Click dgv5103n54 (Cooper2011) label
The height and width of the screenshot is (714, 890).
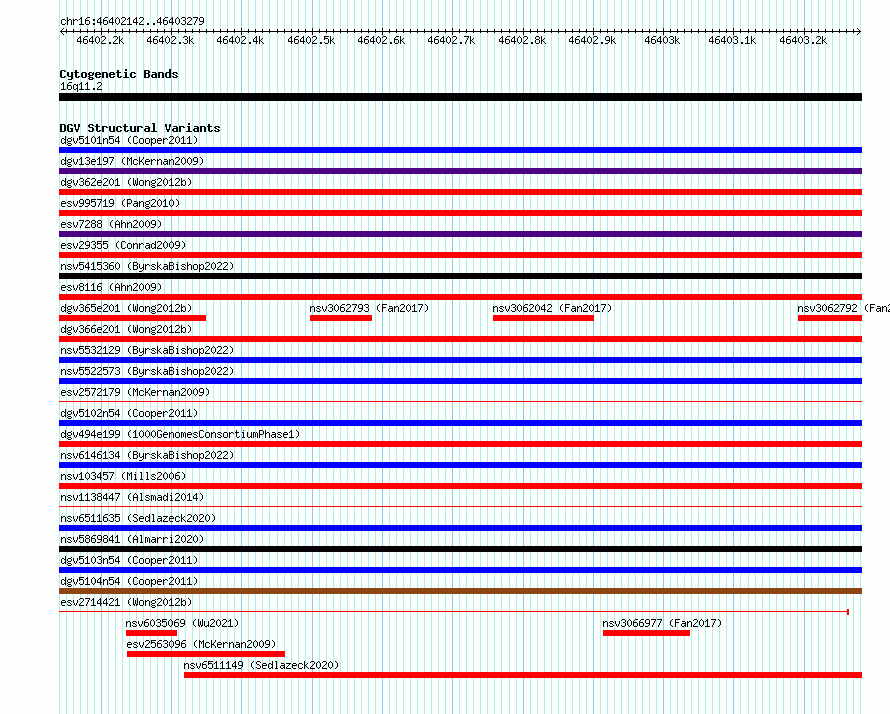[x=129, y=560]
